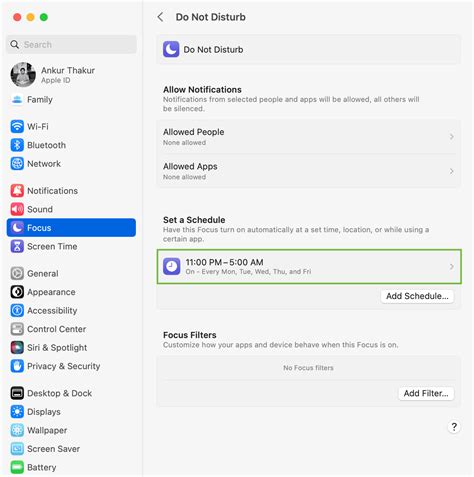The height and width of the screenshot is (477, 474).
Task: Click Control Center label in sidebar
Action: (56, 329)
